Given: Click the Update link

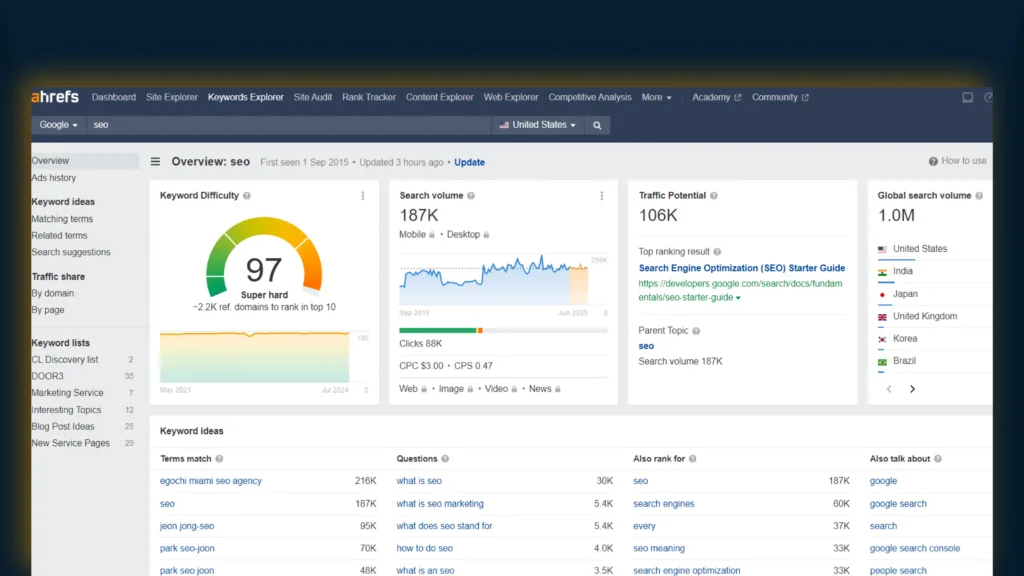Looking at the screenshot, I should [469, 162].
